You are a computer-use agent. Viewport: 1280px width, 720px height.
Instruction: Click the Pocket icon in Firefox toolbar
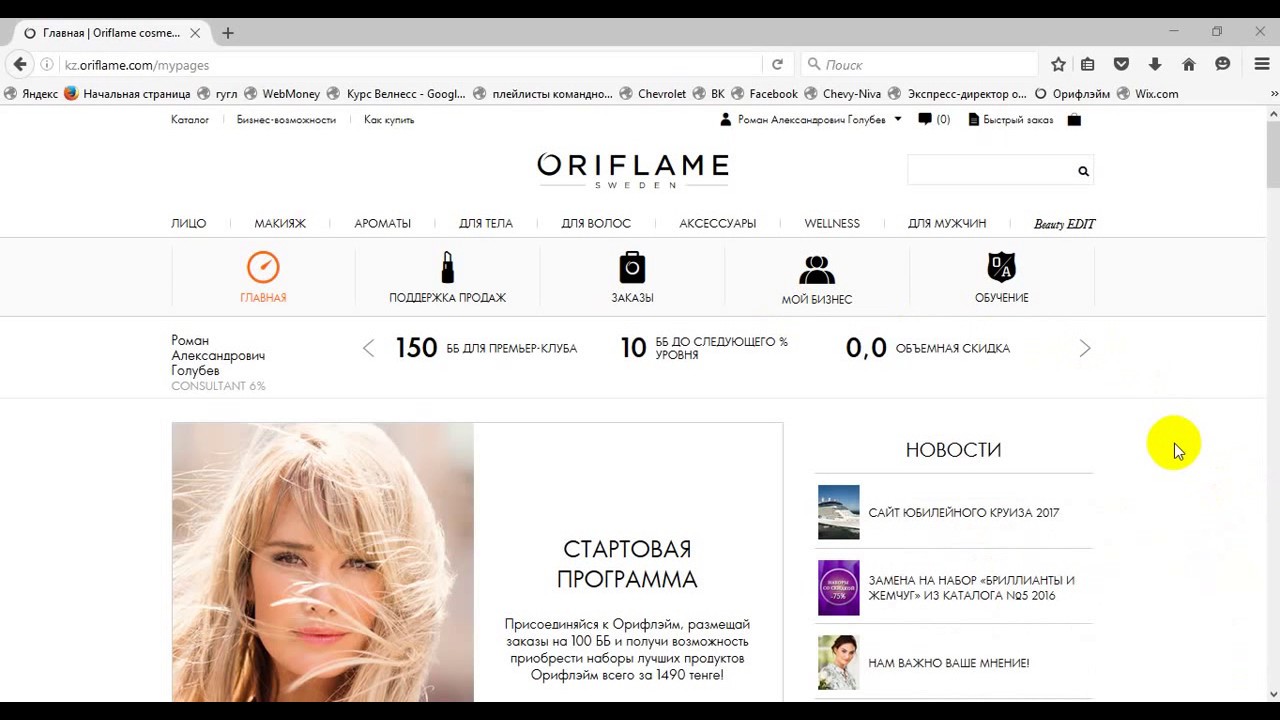click(x=1121, y=64)
